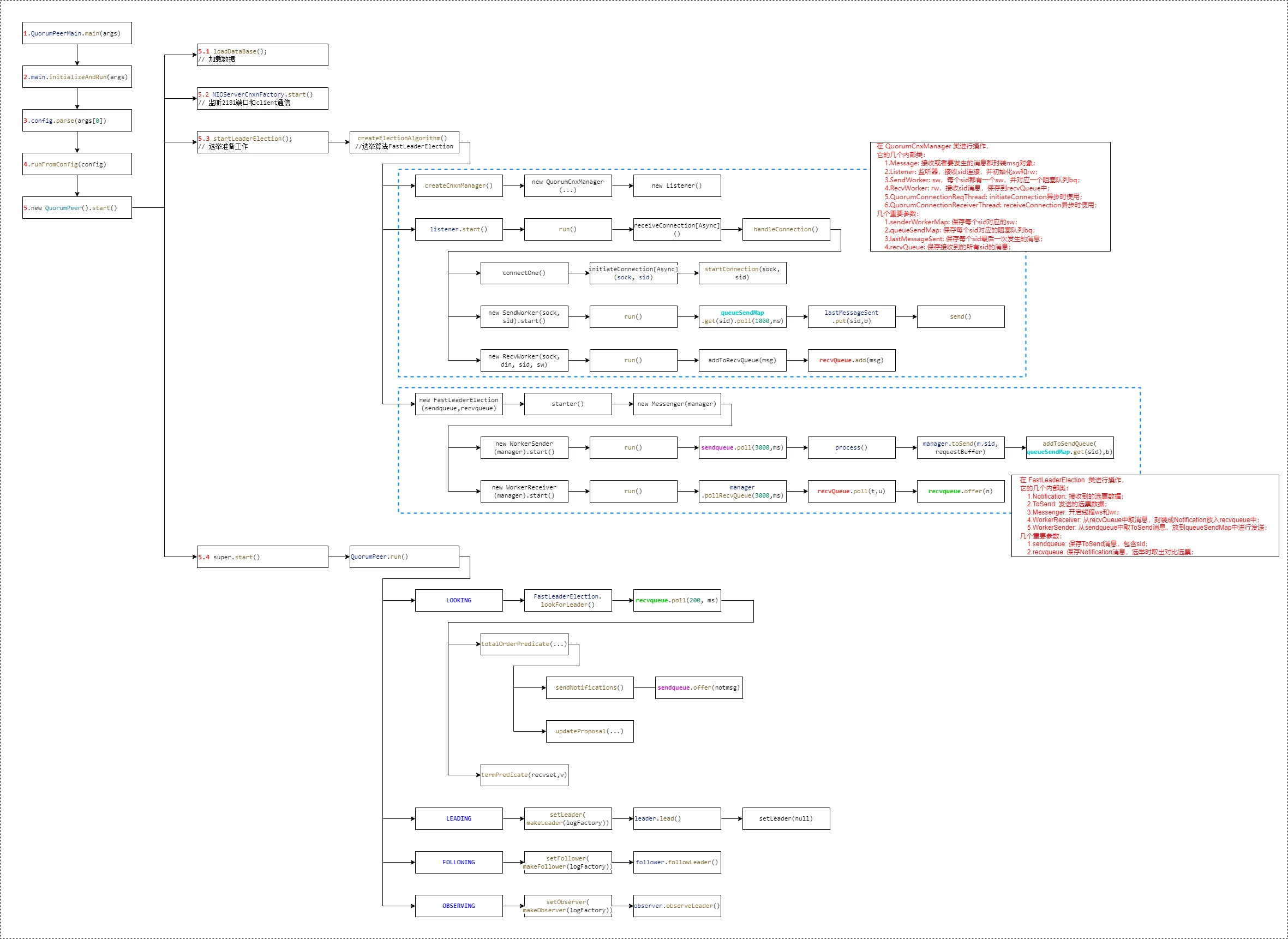Screen dimensions: 1288x939
Task: Select the 2.main.initializeAndRun(args) node
Action: 77,77
